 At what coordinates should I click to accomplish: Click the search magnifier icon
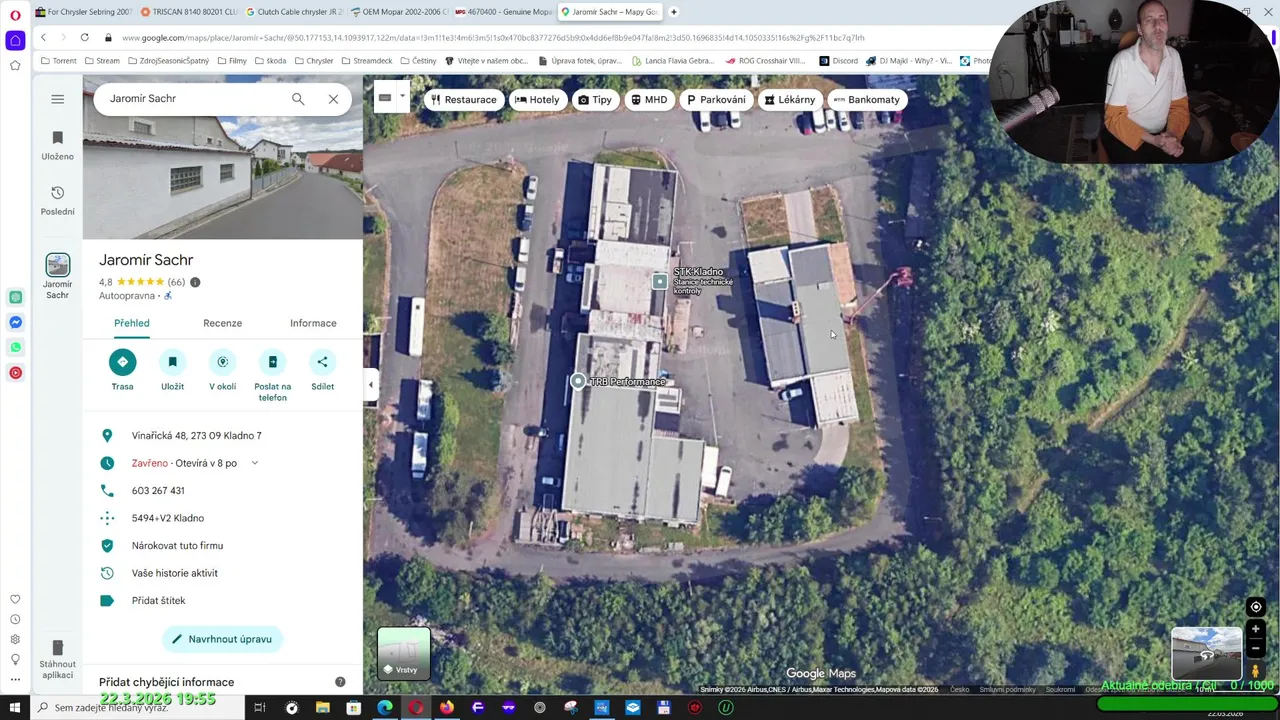click(x=298, y=99)
